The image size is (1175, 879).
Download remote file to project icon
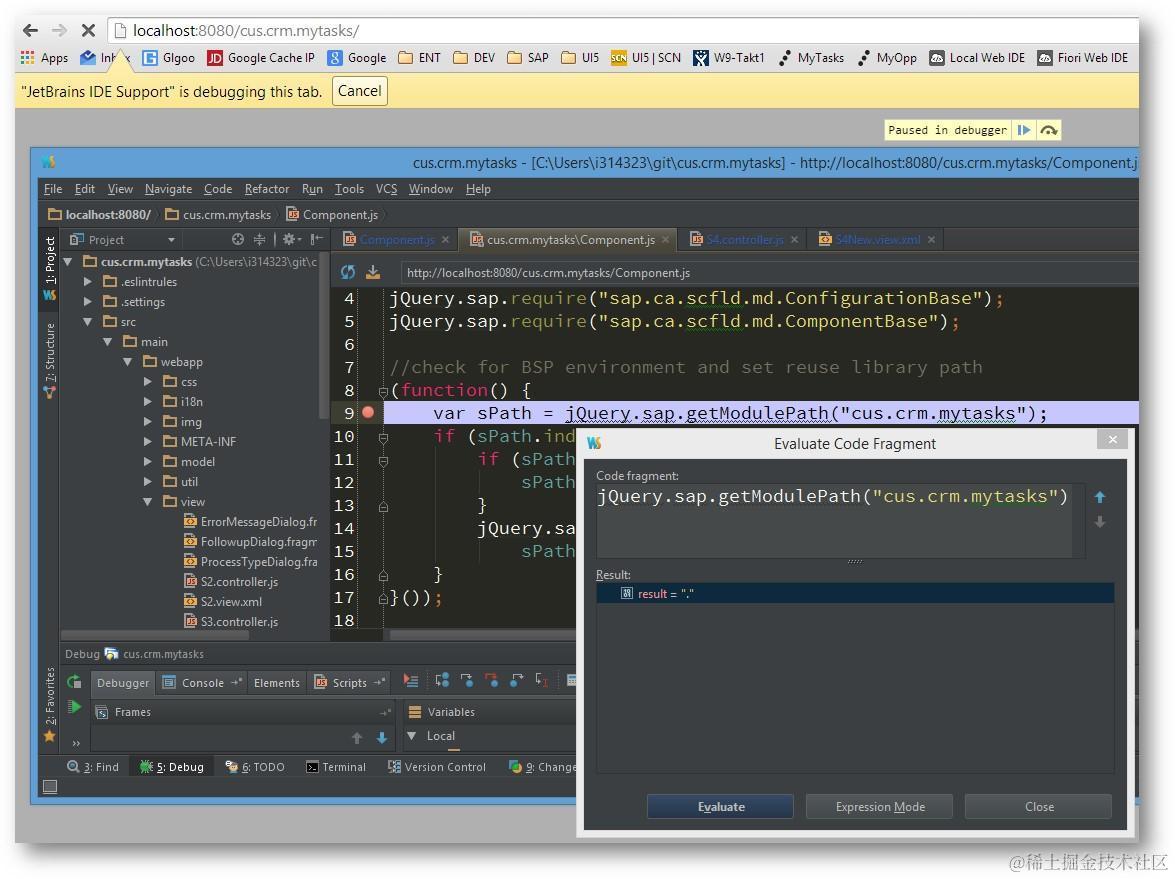372,273
